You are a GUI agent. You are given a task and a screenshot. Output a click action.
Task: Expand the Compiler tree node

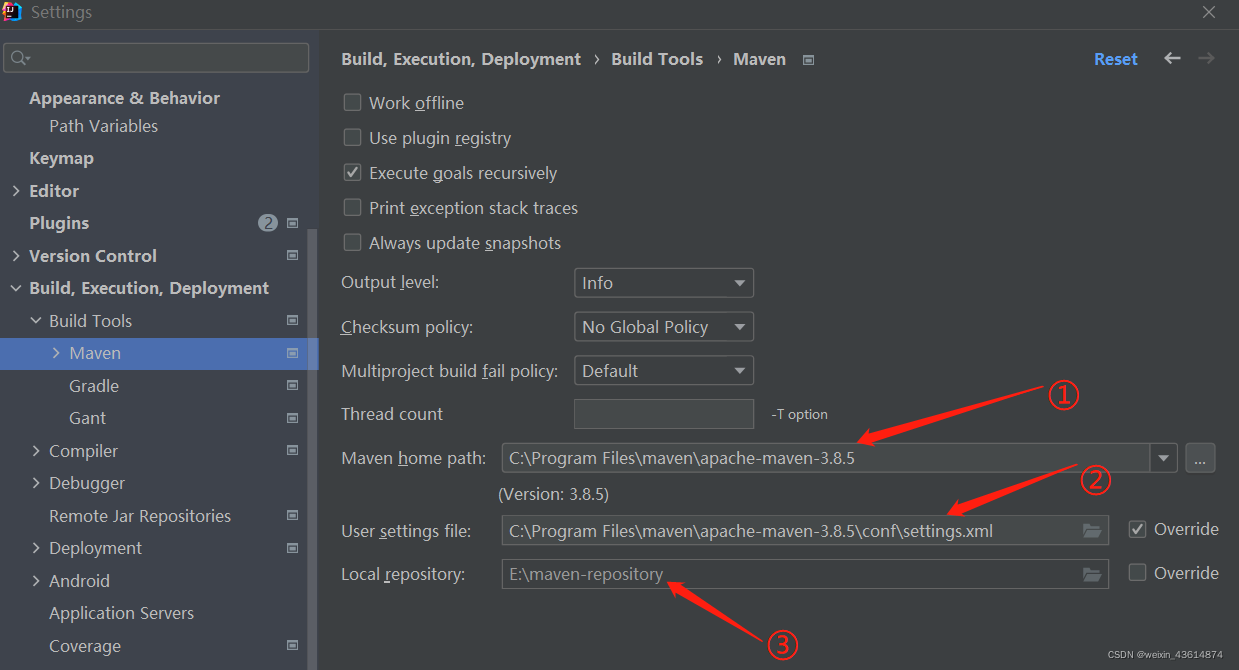[x=36, y=451]
